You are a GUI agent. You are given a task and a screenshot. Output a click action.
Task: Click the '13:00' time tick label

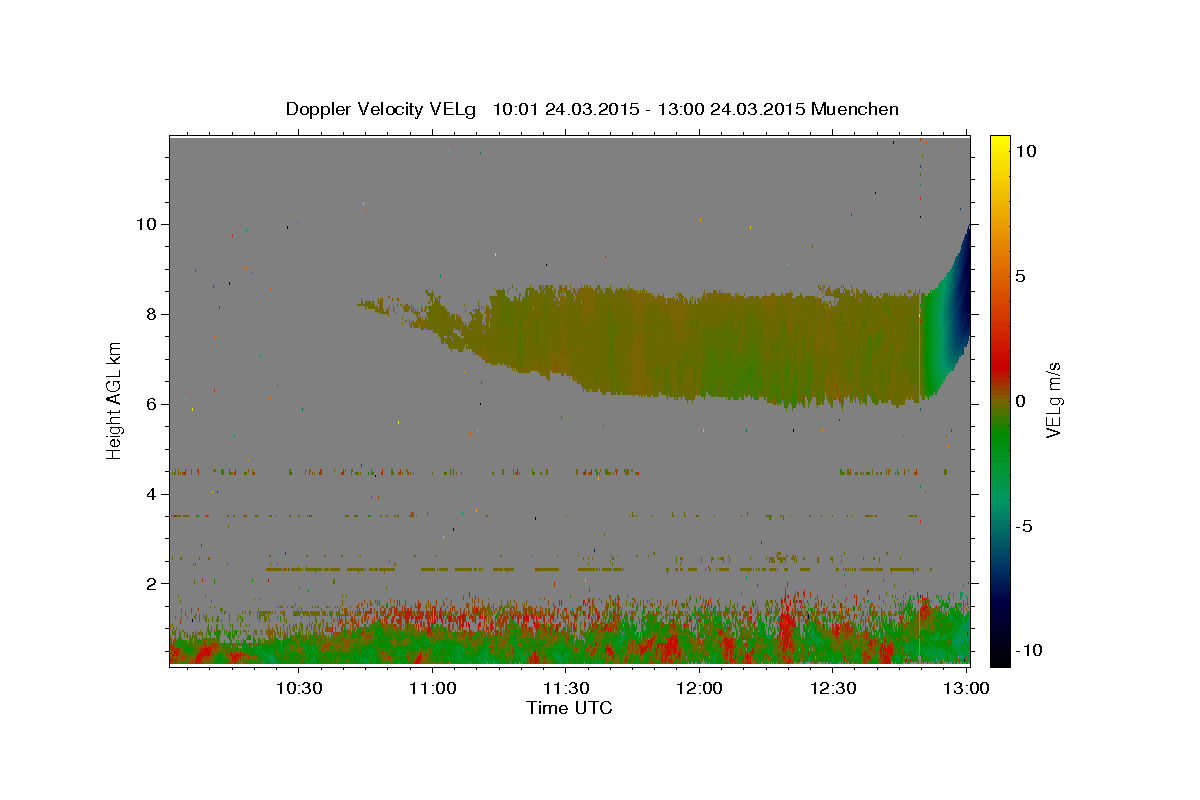[x=966, y=689]
